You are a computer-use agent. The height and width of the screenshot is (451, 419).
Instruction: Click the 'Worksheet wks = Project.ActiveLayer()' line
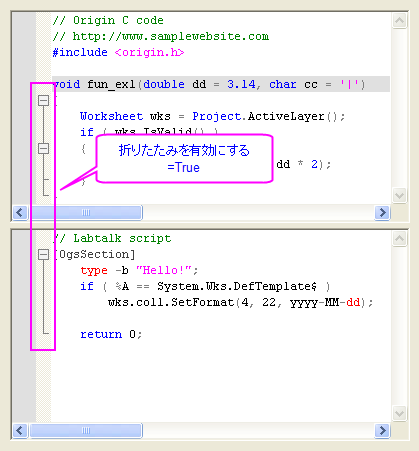(x=212, y=116)
